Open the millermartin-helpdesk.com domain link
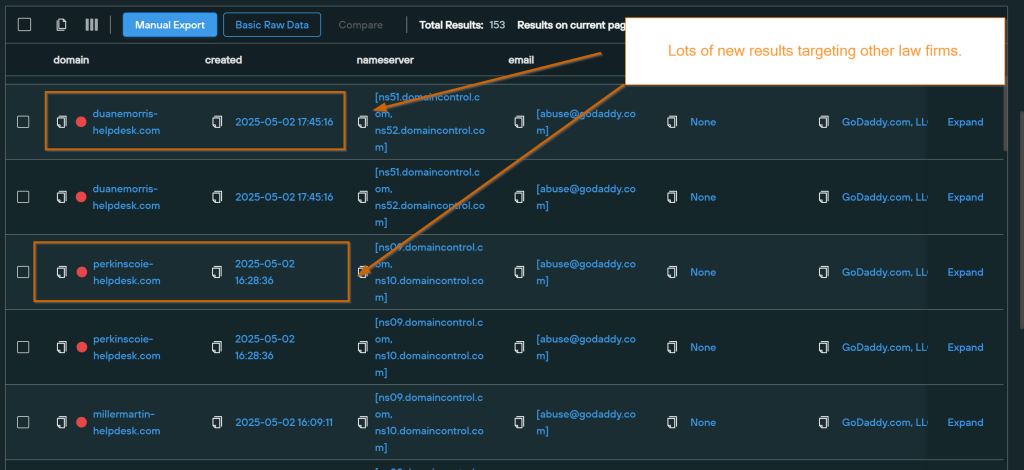1024x470 pixels. (127, 422)
